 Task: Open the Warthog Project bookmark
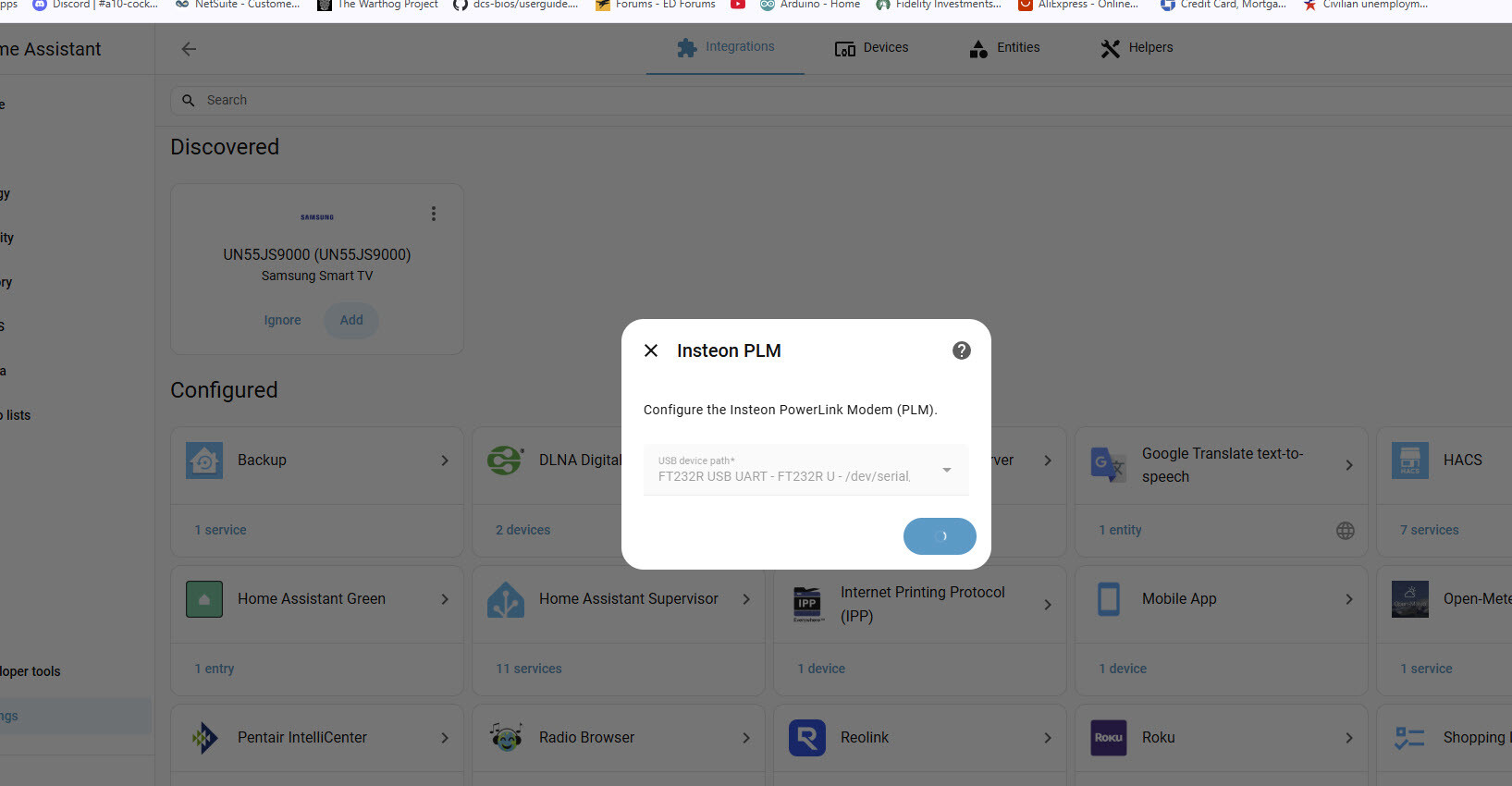(x=377, y=5)
